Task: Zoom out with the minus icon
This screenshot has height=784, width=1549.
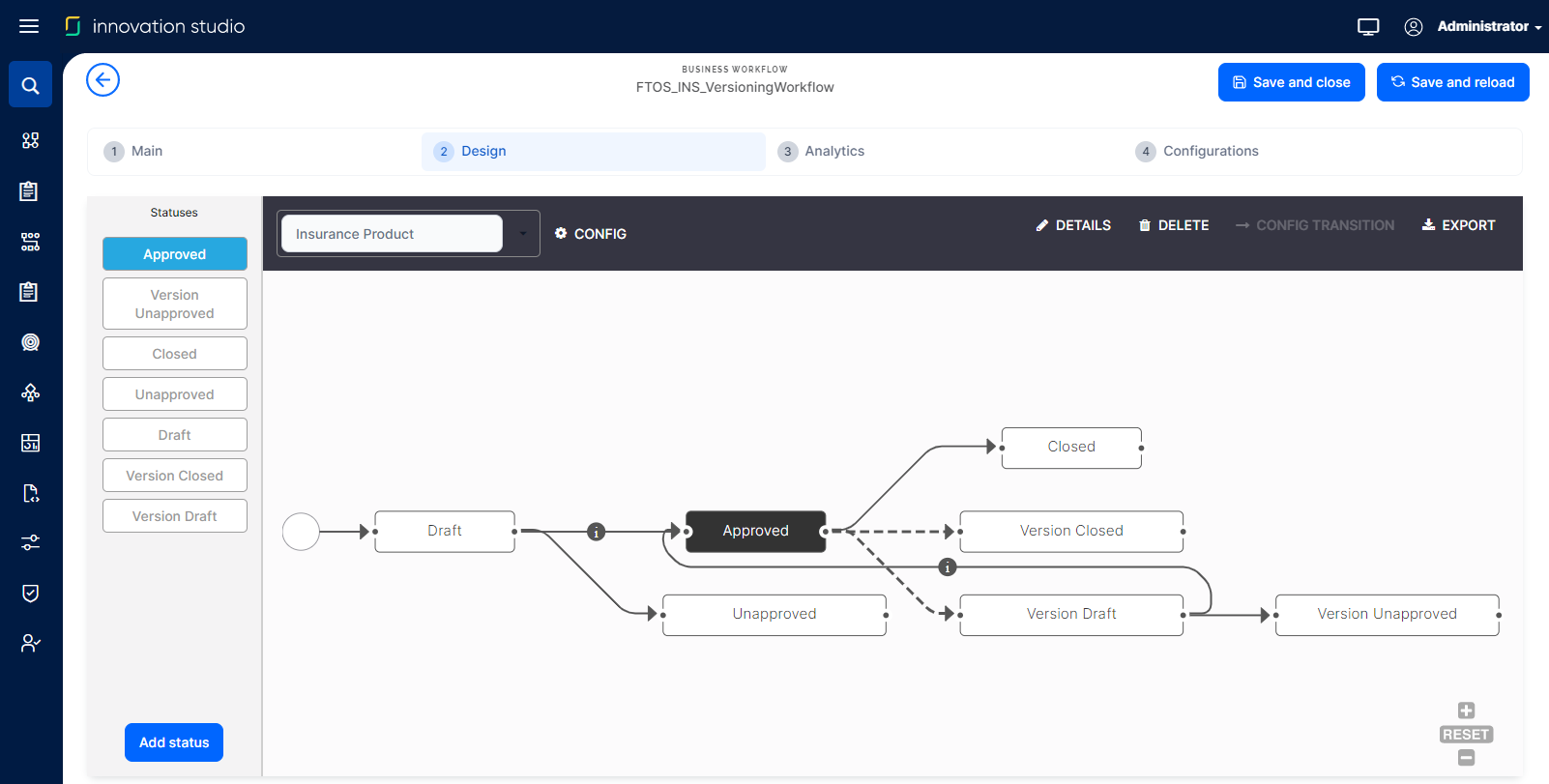Action: pos(1466,758)
